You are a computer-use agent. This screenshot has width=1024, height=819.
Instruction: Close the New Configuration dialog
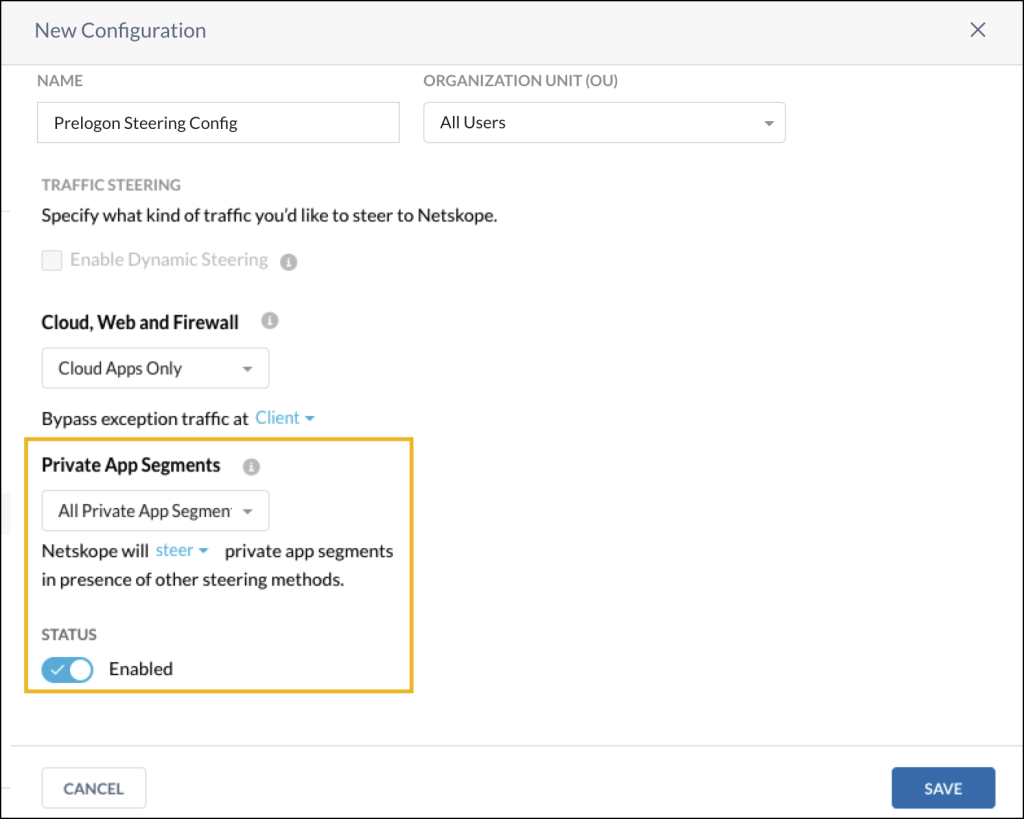coord(978,30)
